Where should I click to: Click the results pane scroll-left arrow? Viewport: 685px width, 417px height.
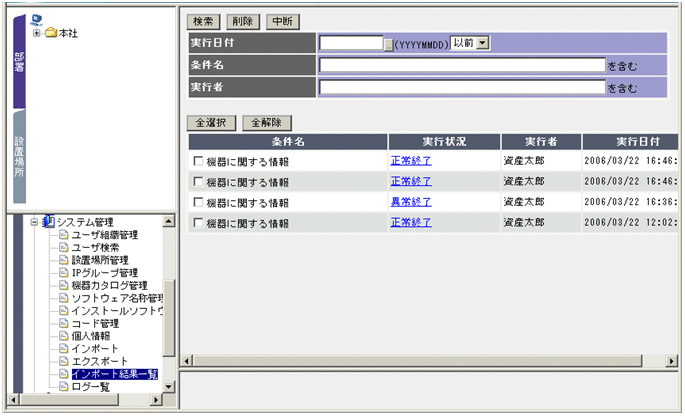[187, 361]
